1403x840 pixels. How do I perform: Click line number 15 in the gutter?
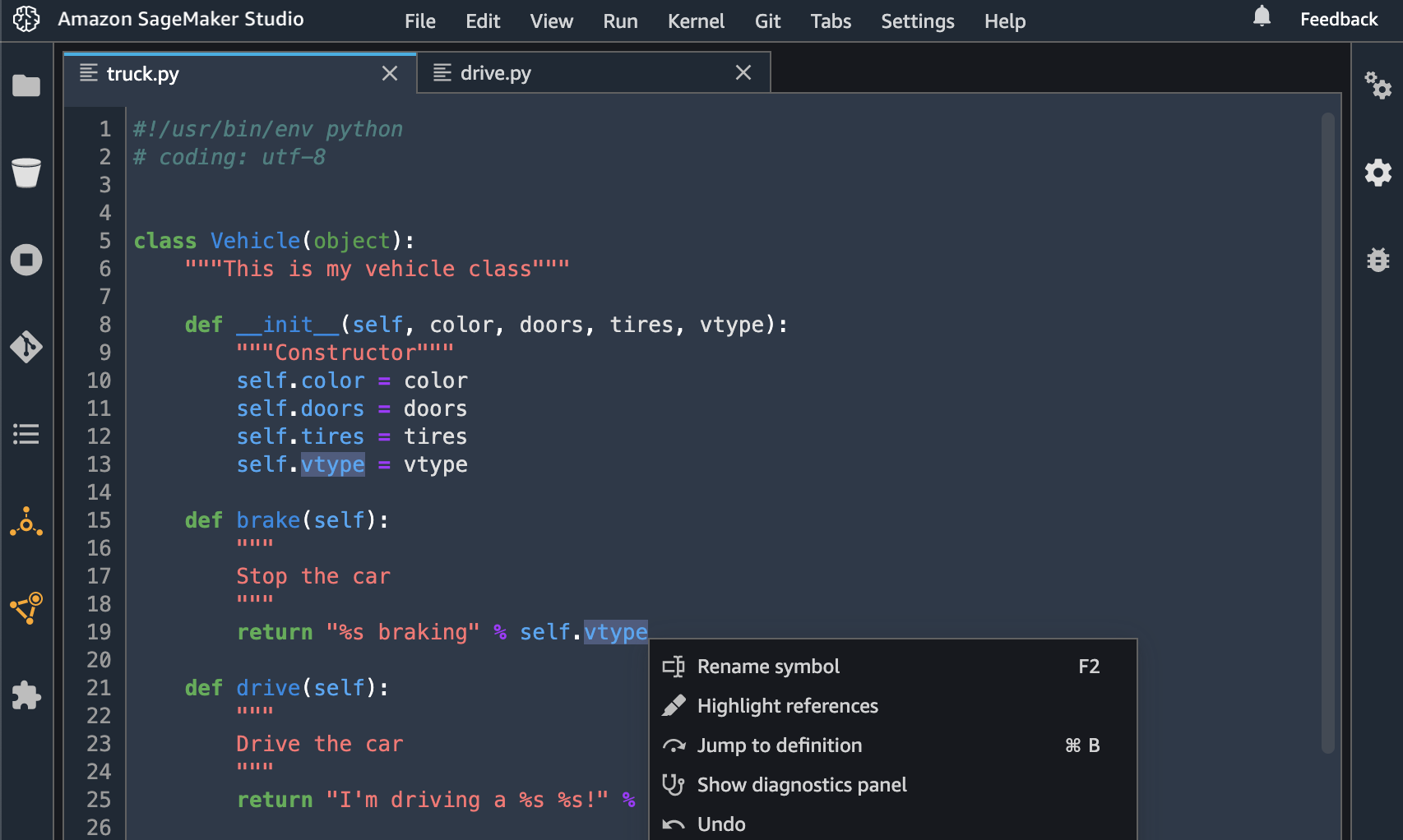(x=99, y=520)
